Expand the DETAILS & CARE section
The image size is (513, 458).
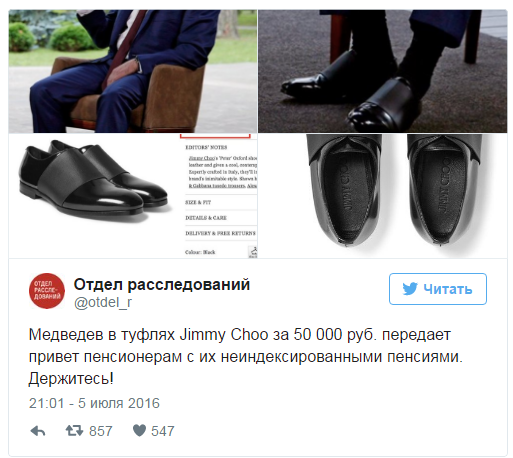(x=206, y=218)
